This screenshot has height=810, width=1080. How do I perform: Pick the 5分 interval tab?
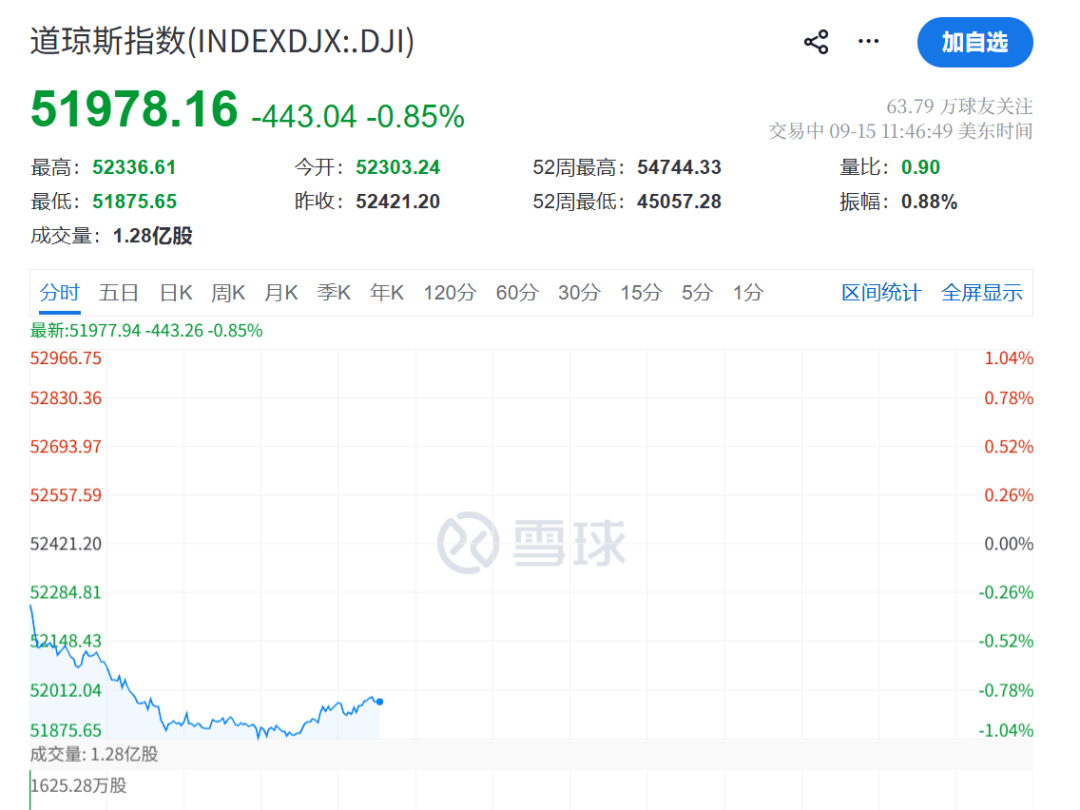[697, 293]
